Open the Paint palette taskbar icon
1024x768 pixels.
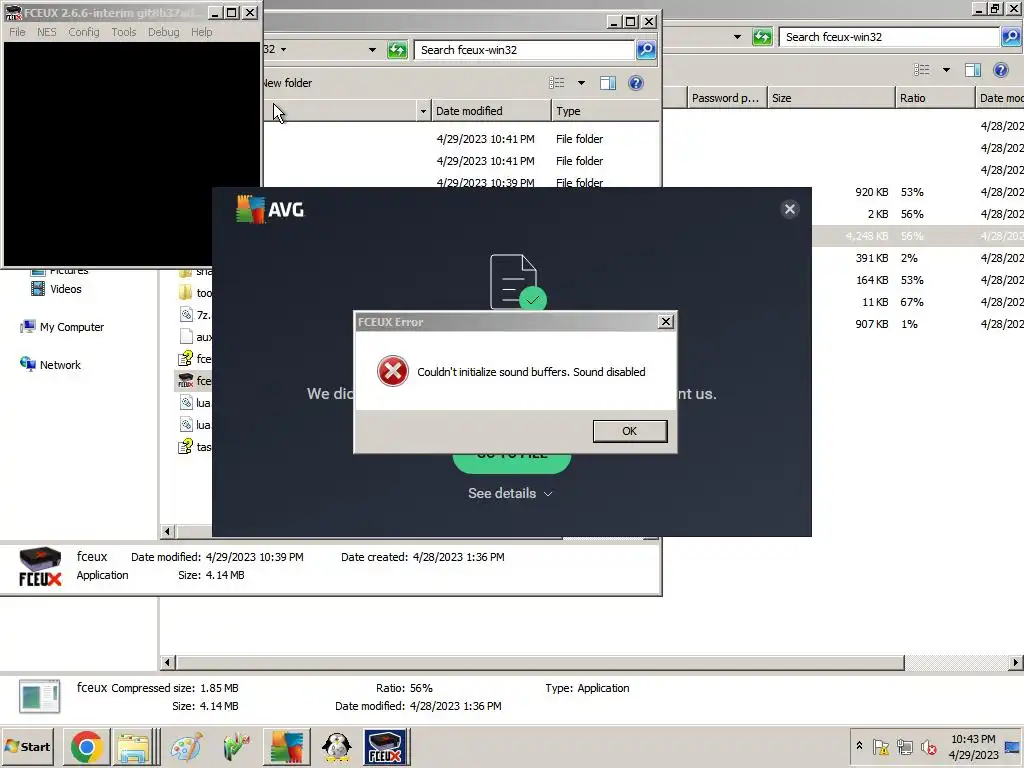click(x=186, y=746)
